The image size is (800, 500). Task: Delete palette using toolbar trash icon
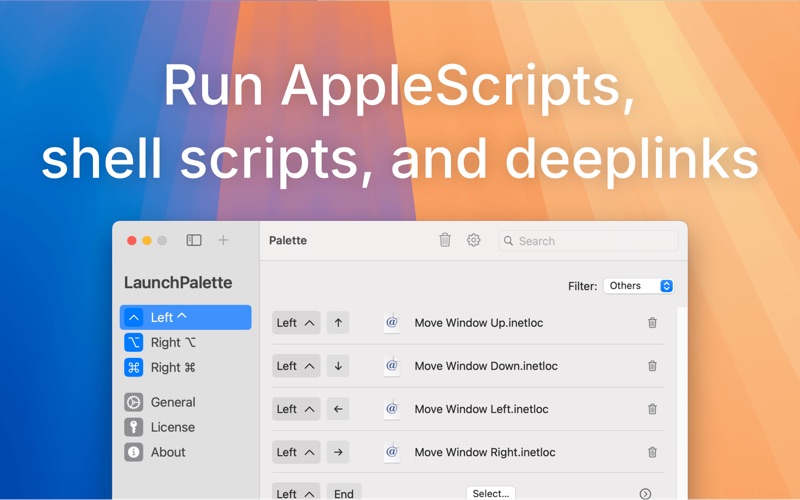(x=445, y=240)
